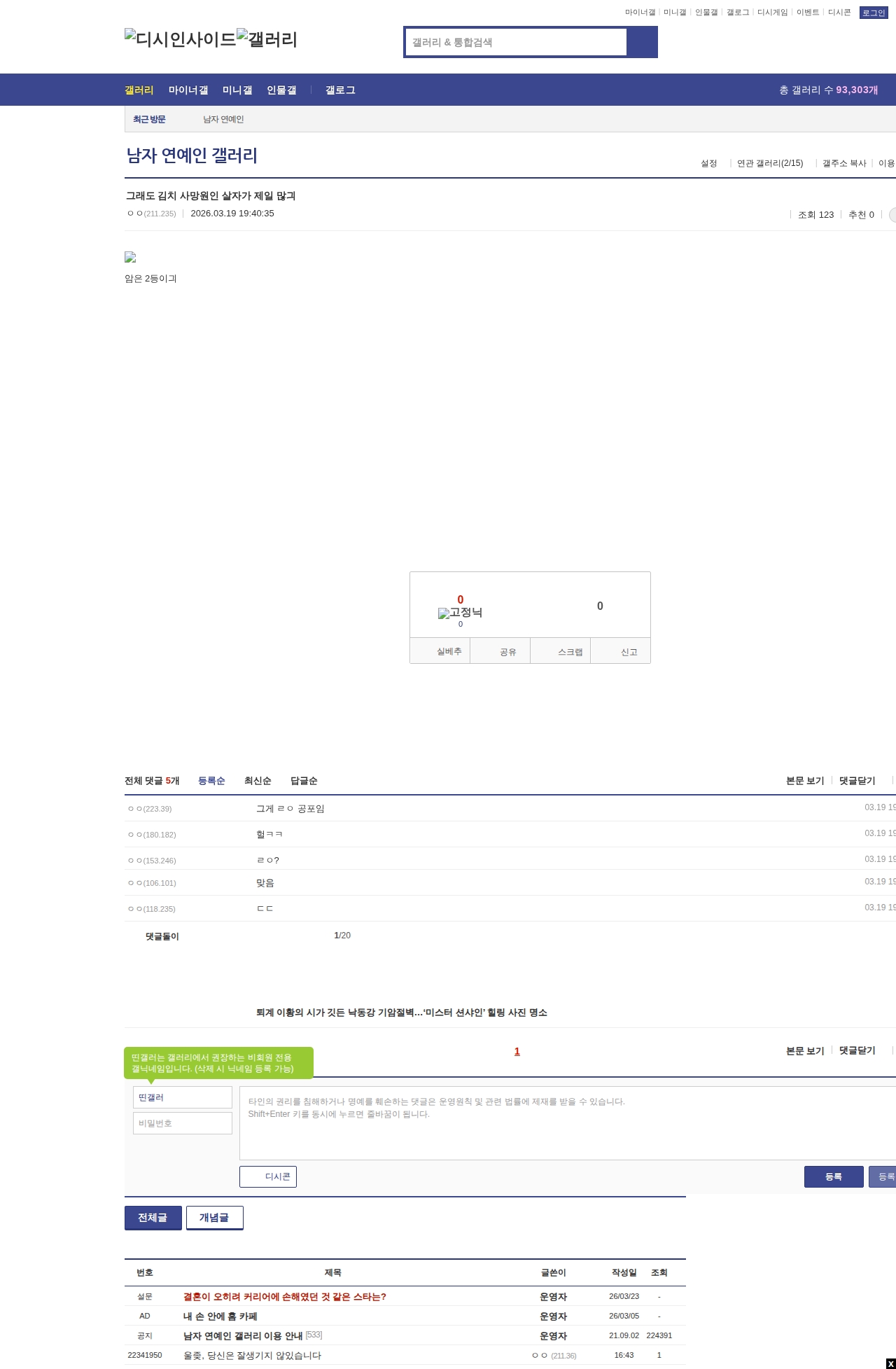Open the 퇴계 이황의 시가 깃든 낙동강 article link
Image resolution: width=896 pixels, height=1369 pixels.
coord(402,1013)
